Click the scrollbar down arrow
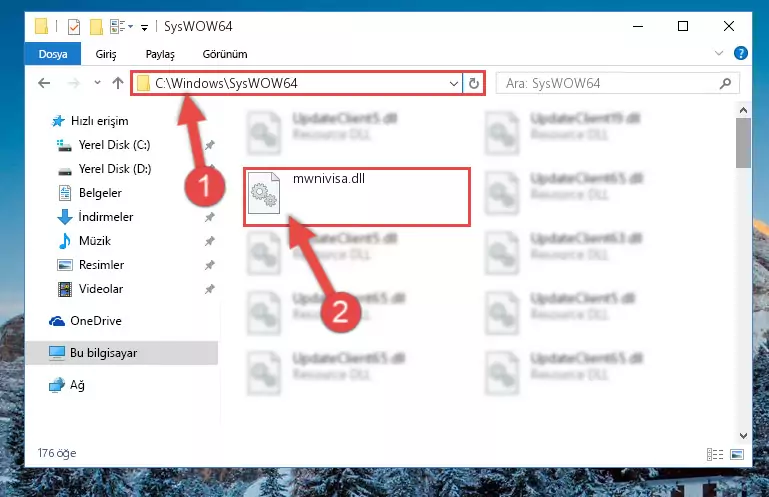The height and width of the screenshot is (497, 769). pos(743,436)
